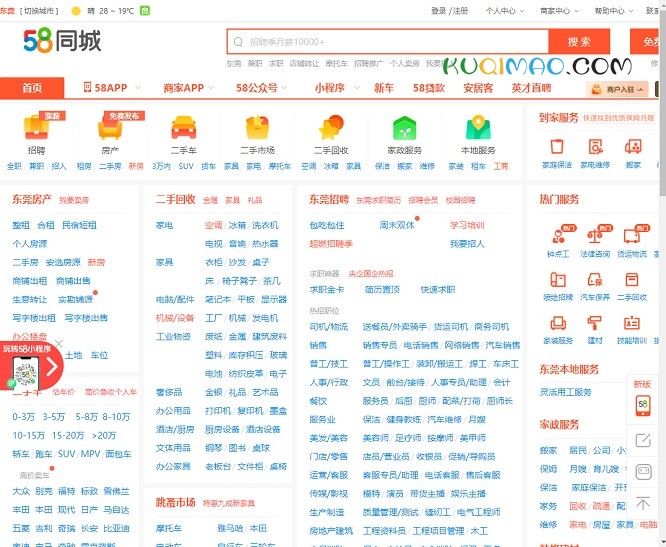The image size is (666, 547).
Task: Focus the search input field
Action: click(x=388, y=42)
